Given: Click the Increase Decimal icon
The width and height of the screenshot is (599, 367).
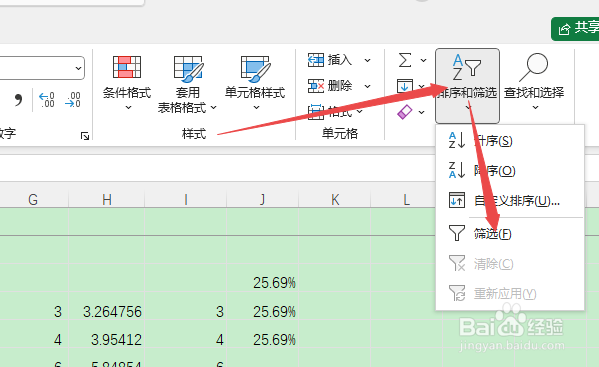Looking at the screenshot, I should [47, 100].
